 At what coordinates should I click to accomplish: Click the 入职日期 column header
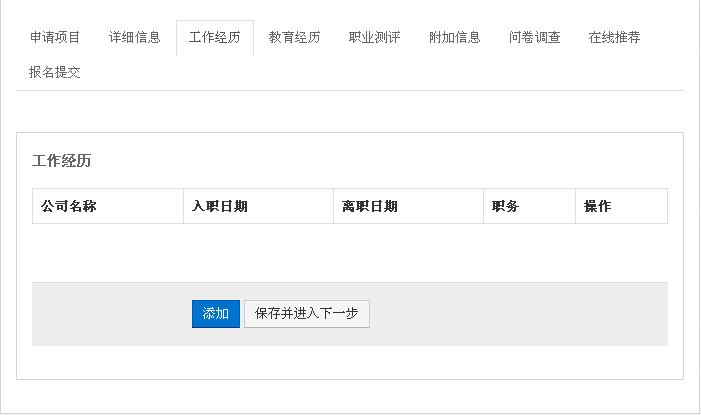click(258, 206)
